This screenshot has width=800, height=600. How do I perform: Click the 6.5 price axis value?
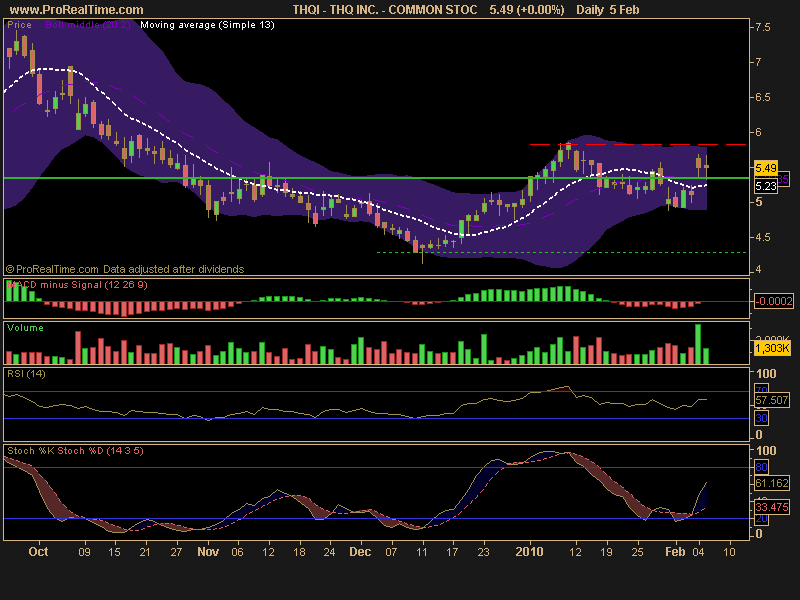(763, 97)
